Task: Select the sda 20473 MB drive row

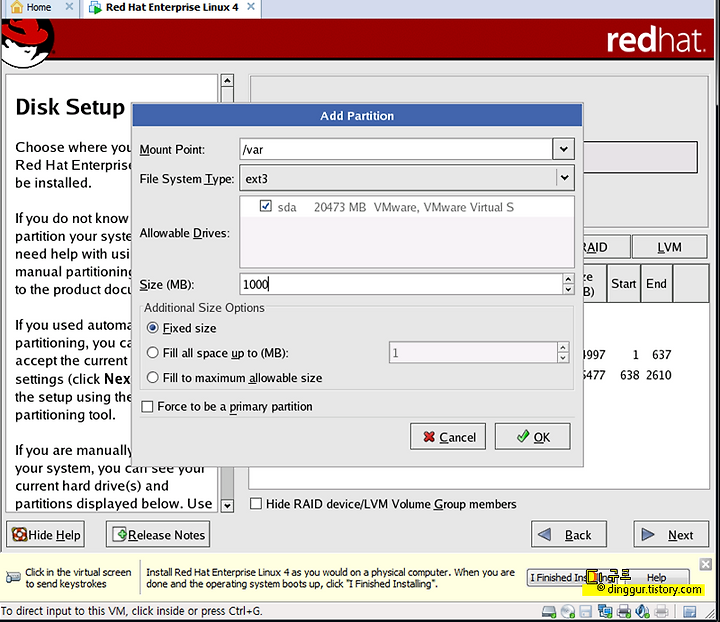Action: point(406,207)
